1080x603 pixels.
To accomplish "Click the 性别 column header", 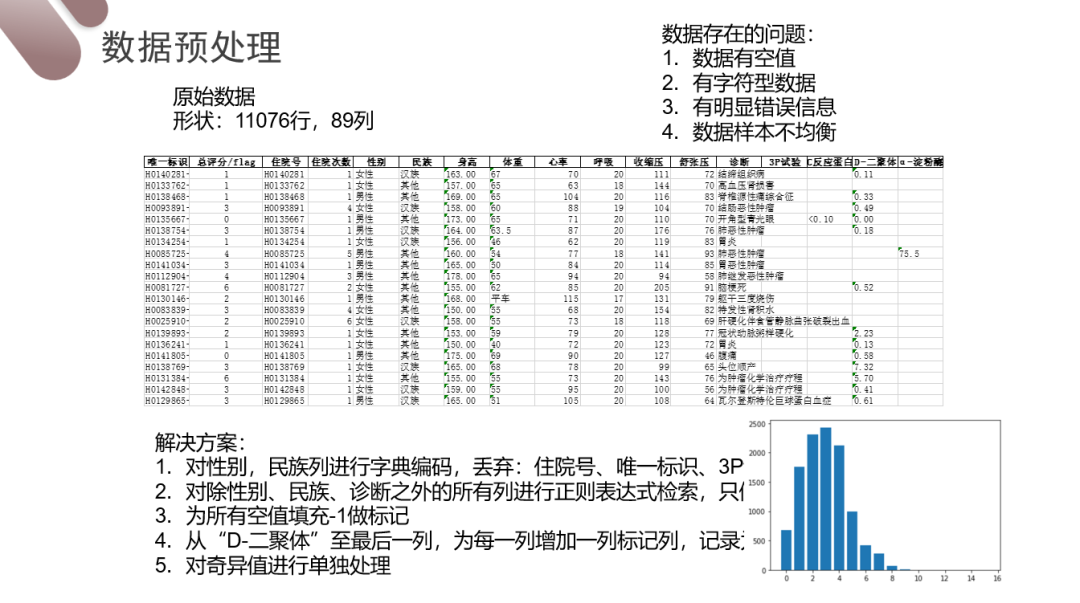I will tap(376, 162).
